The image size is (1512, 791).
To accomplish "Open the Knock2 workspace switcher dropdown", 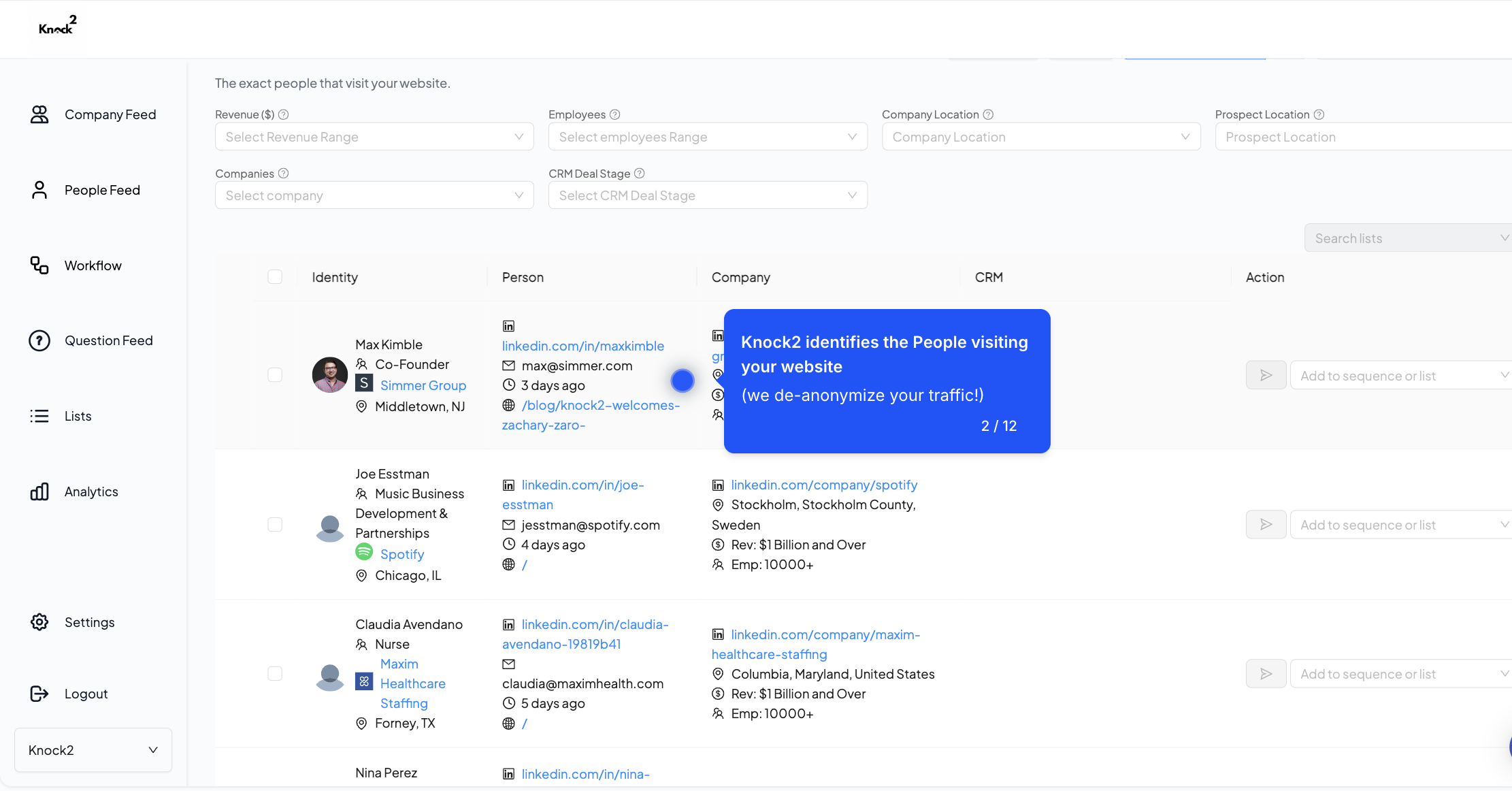I will tap(93, 750).
